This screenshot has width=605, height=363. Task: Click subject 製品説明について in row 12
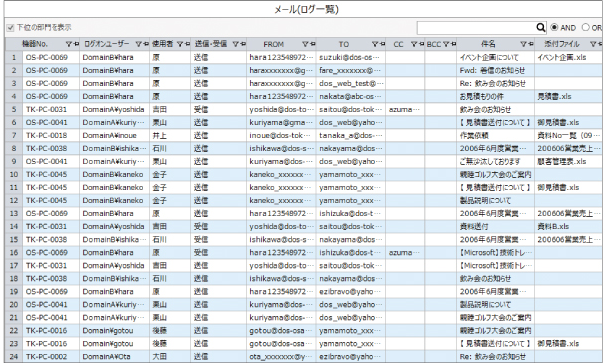coord(485,201)
